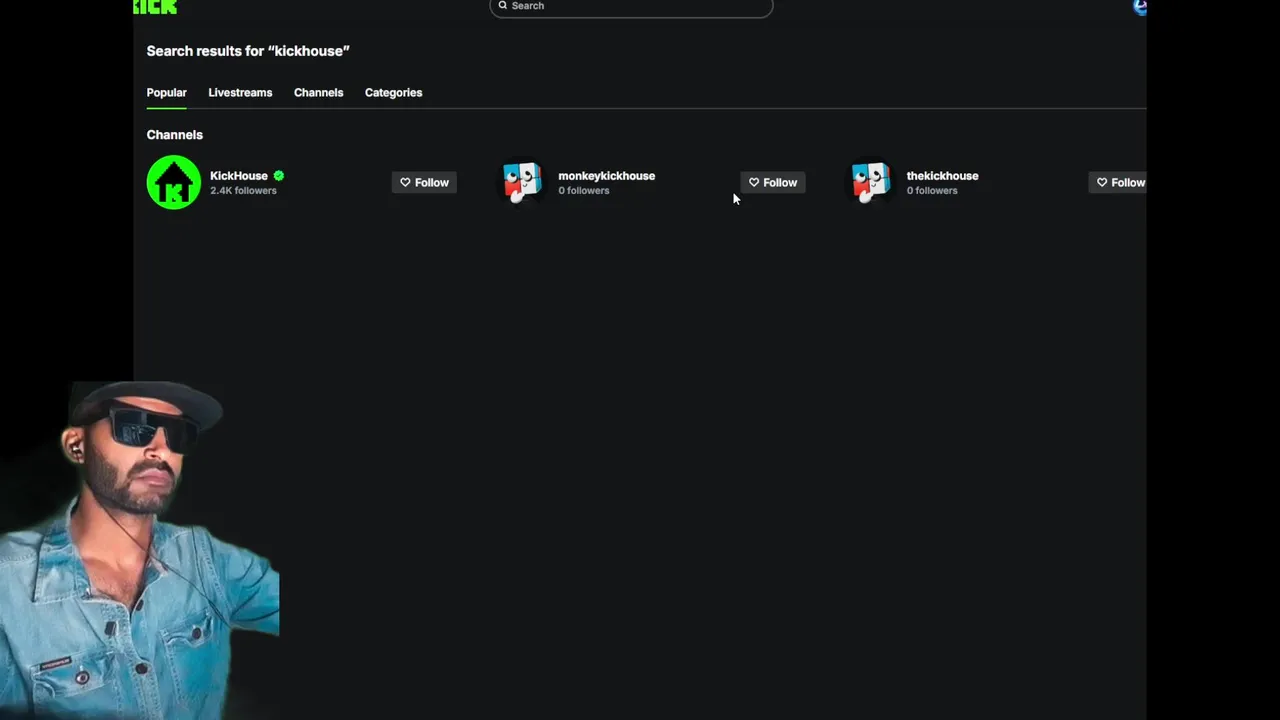The image size is (1280, 720).
Task: Open the KickHouse green house avatar
Action: point(174,182)
